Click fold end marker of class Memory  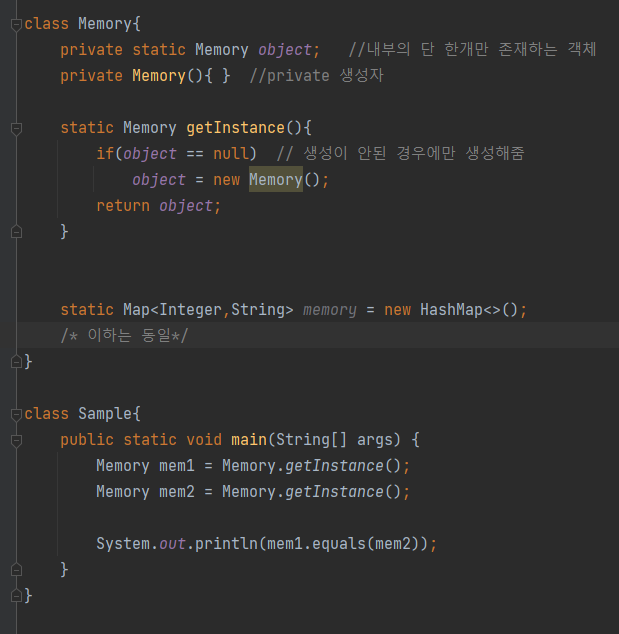tap(16, 361)
